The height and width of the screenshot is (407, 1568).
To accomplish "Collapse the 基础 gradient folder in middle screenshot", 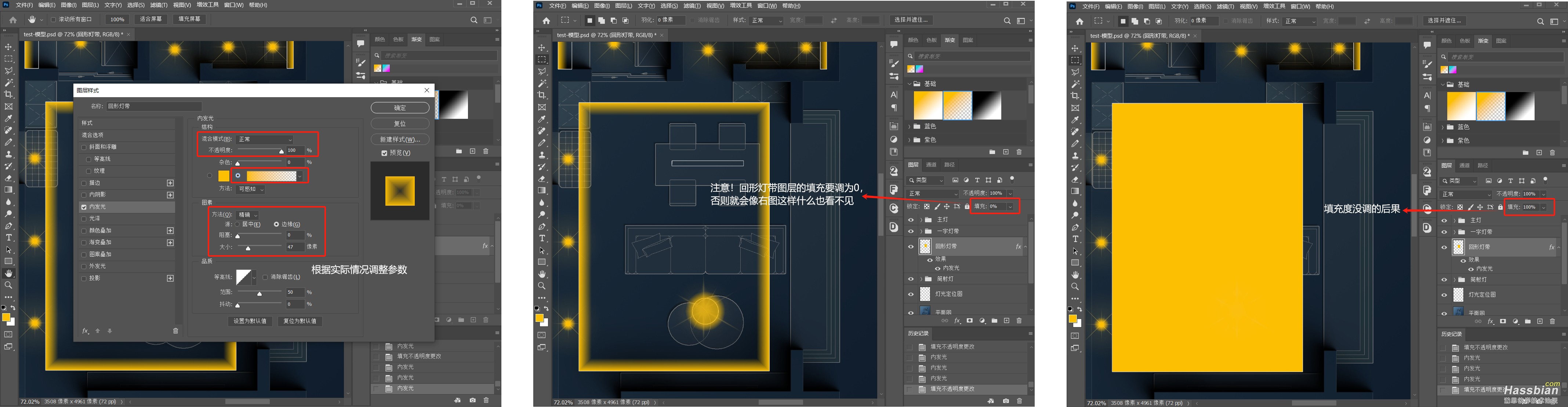I will click(x=910, y=84).
